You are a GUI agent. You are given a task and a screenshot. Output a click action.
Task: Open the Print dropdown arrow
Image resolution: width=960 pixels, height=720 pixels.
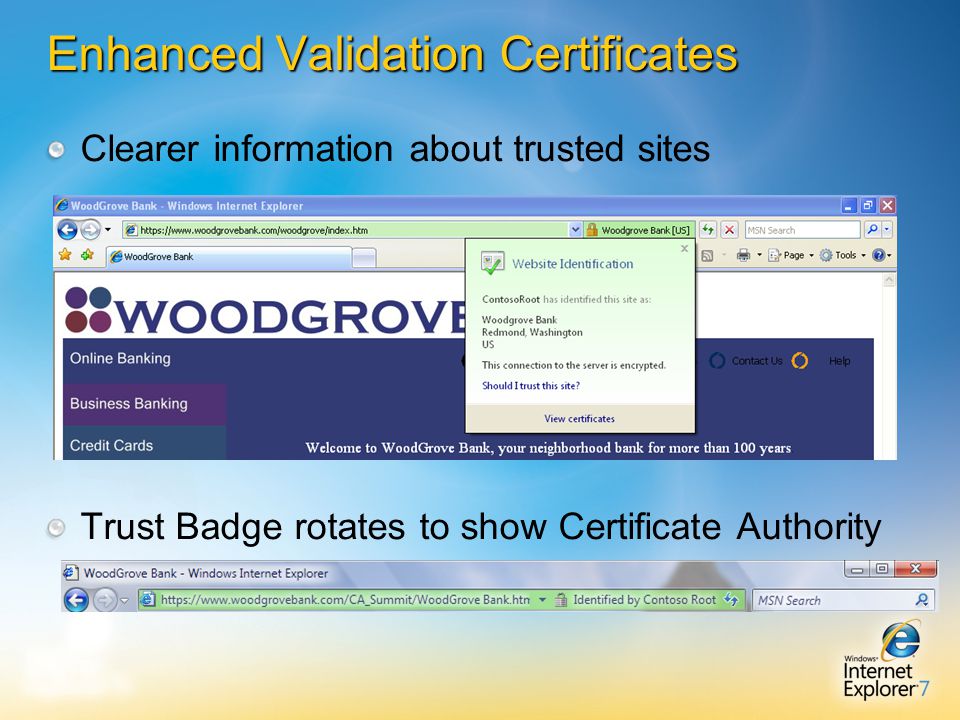click(x=759, y=255)
